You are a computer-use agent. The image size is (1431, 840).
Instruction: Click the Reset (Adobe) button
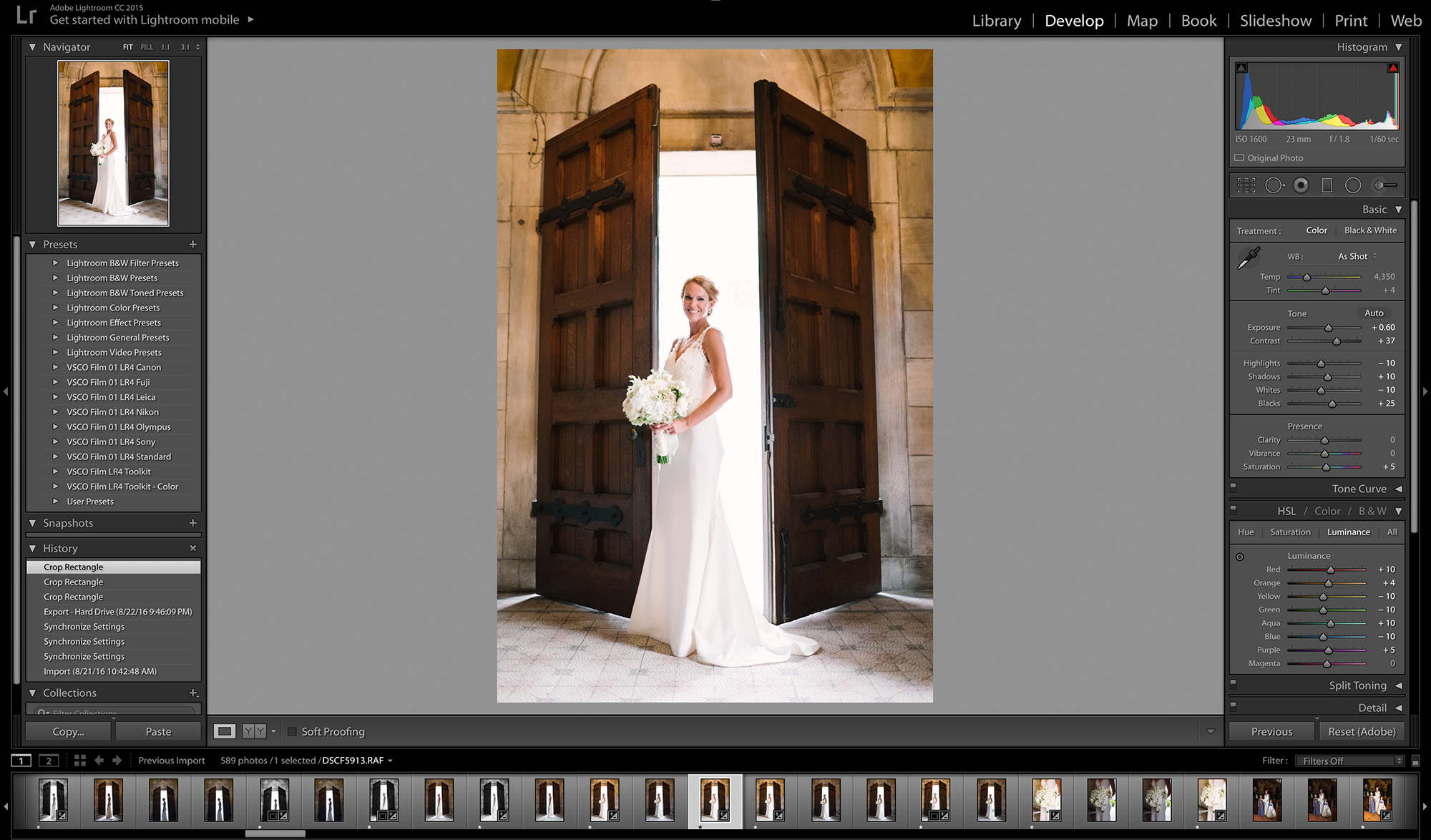click(x=1362, y=731)
